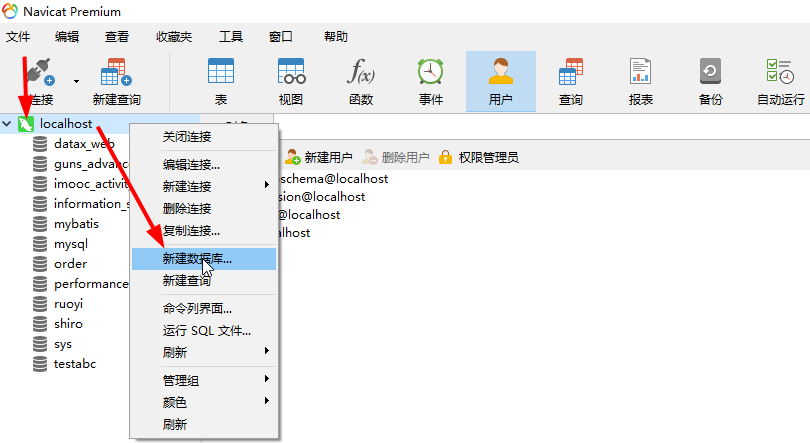Viewport: 810px width, 443px height.
Task: Click the Navicat Premium logo icon
Action: tap(10, 11)
